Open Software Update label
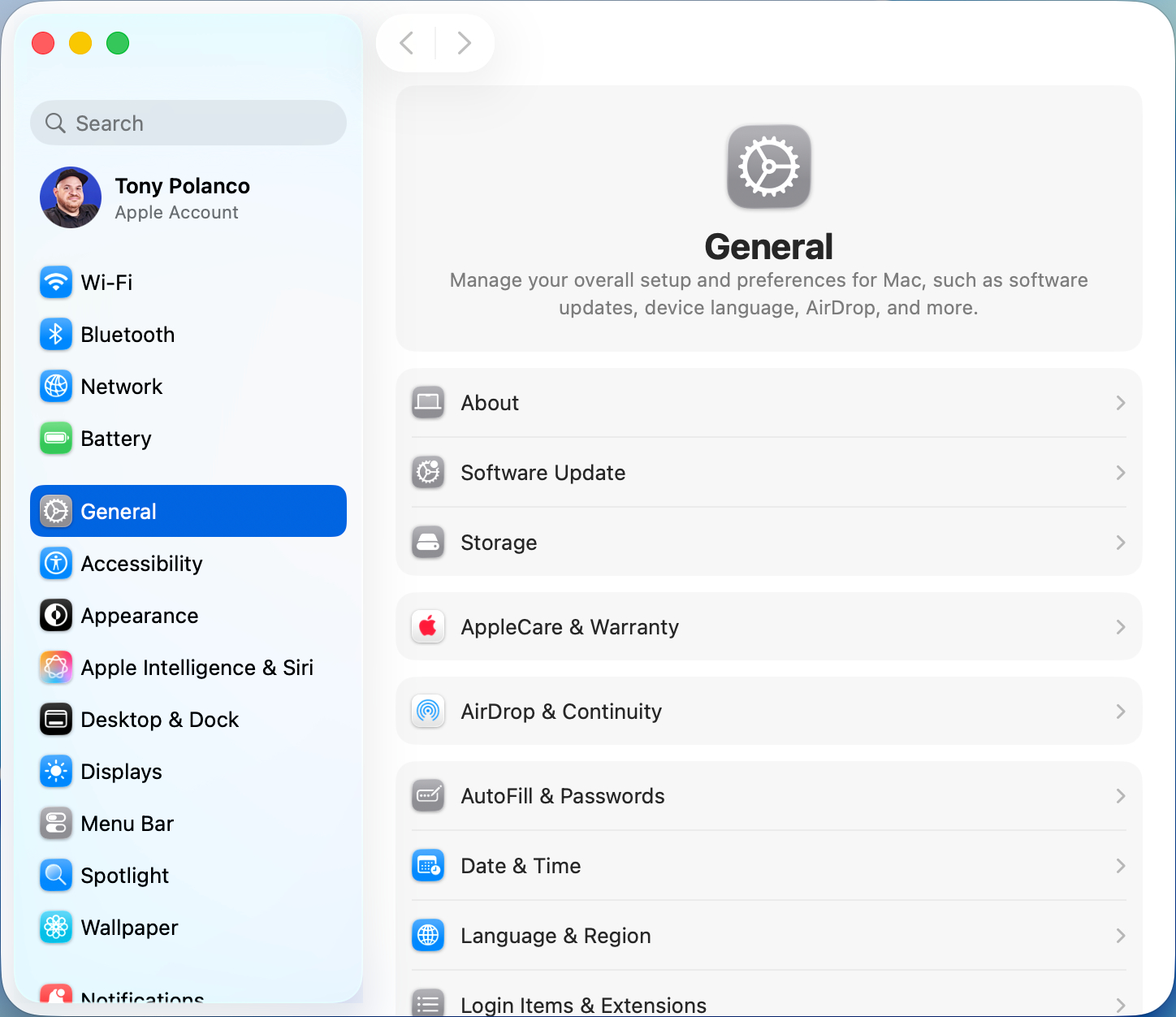This screenshot has width=1176, height=1017. coord(543,473)
